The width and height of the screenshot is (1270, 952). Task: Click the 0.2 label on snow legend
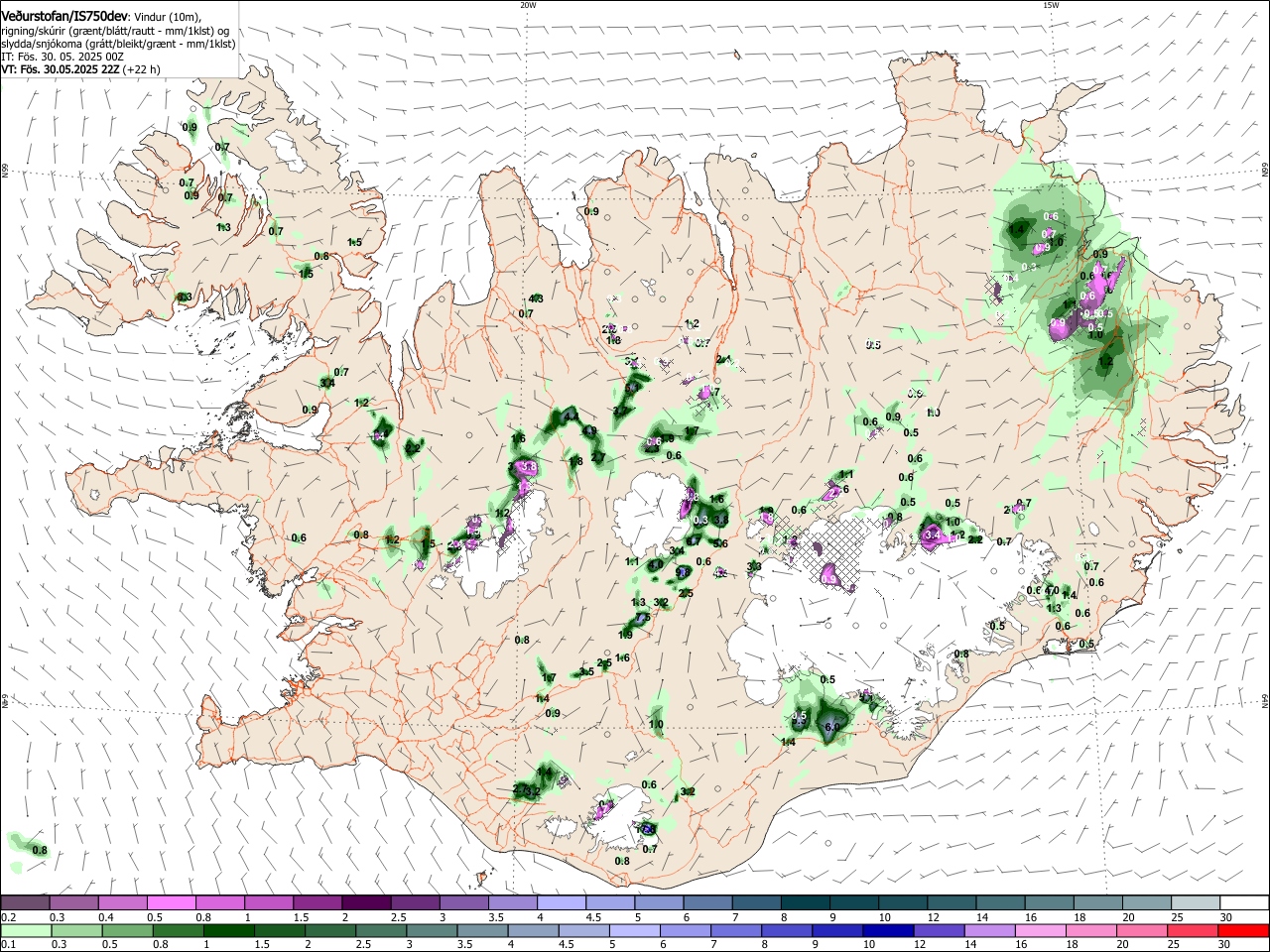click(x=8, y=917)
